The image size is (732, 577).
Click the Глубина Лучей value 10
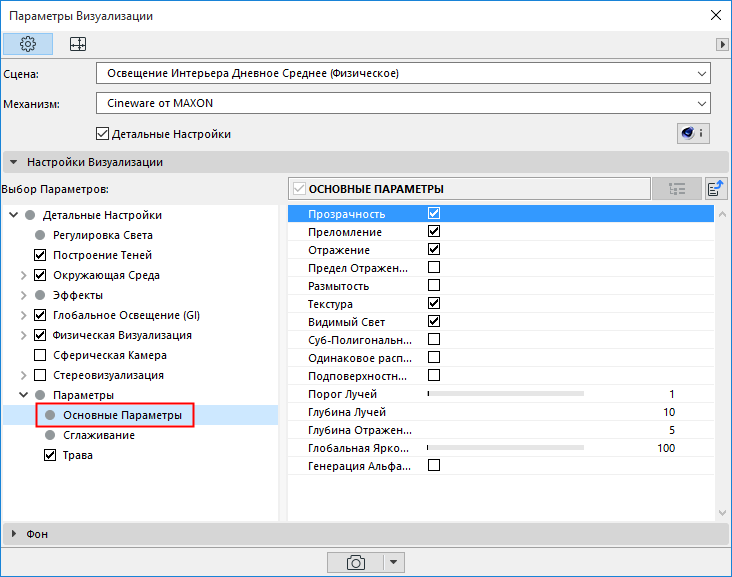click(x=669, y=412)
